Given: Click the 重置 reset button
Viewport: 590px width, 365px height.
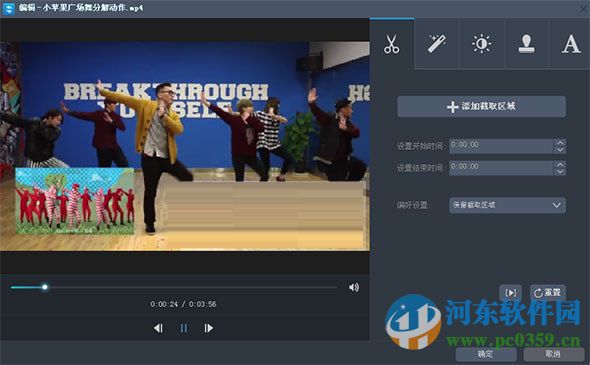Looking at the screenshot, I should point(548,292).
